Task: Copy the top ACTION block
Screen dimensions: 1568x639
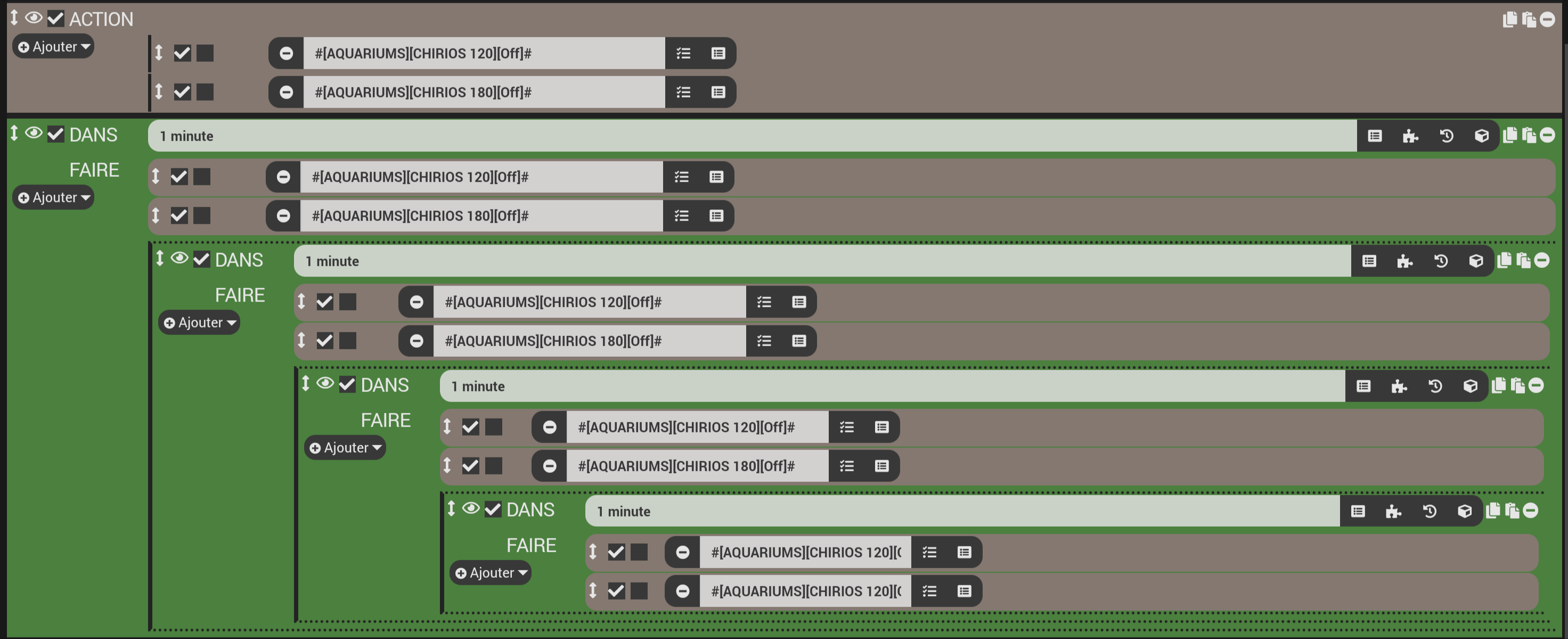Action: (x=1509, y=20)
